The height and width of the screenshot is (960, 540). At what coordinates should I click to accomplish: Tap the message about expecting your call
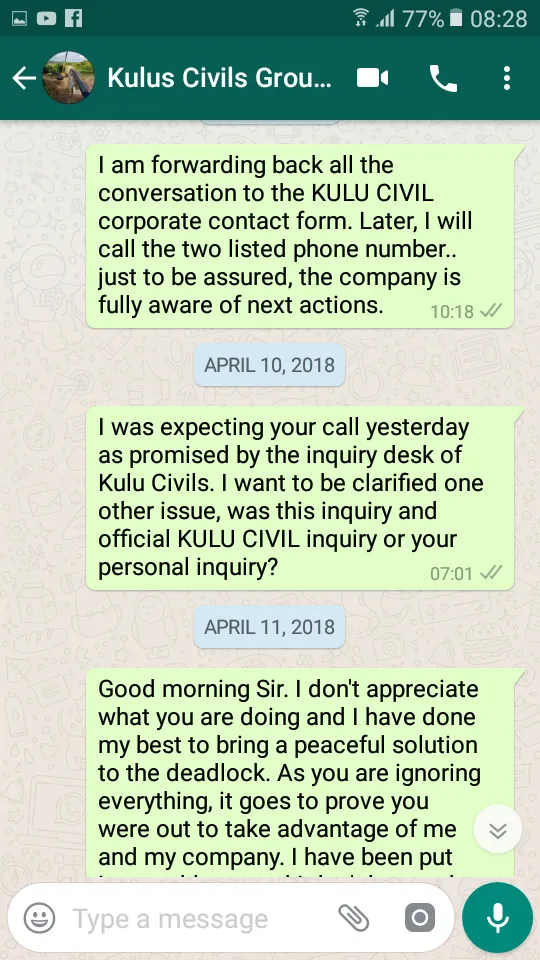pos(299,498)
